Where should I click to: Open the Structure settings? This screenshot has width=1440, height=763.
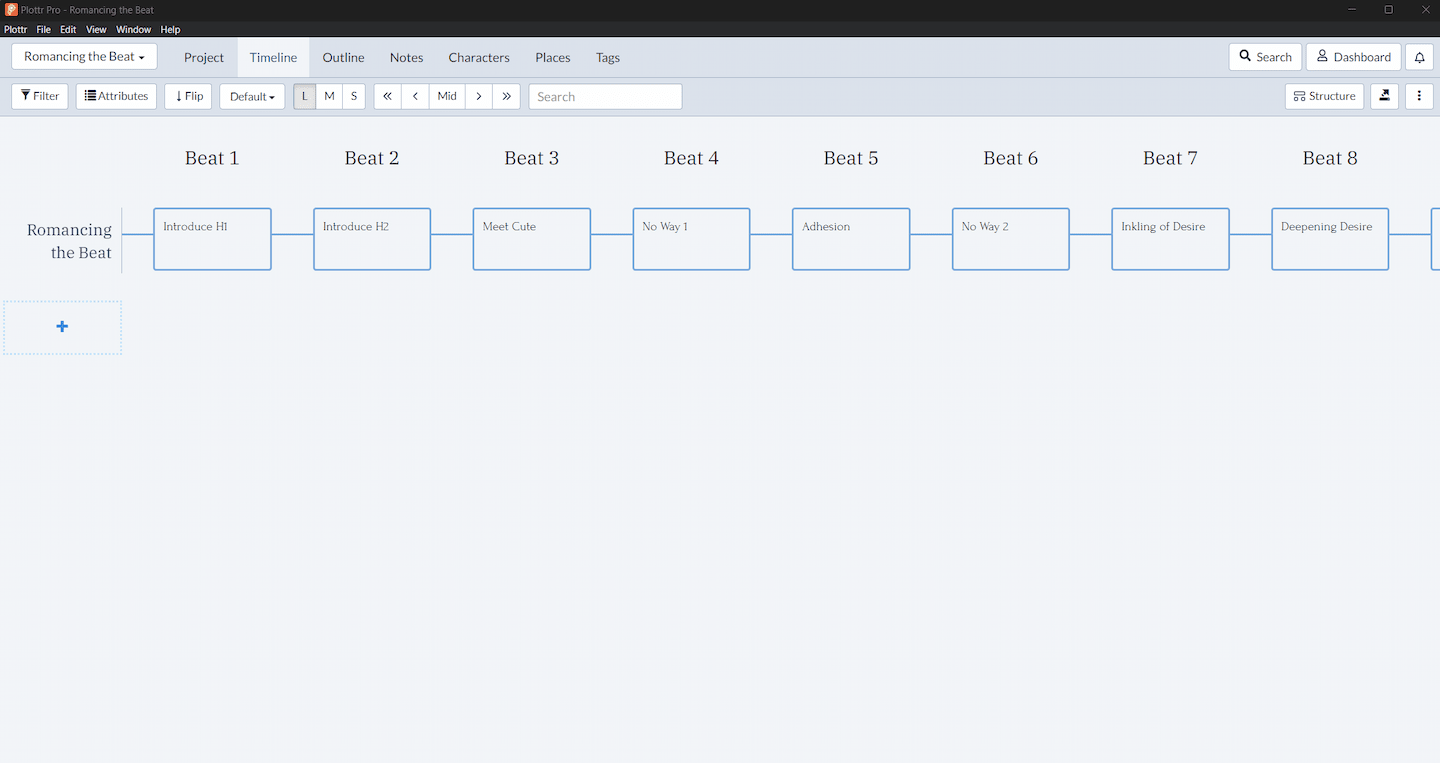(1324, 96)
